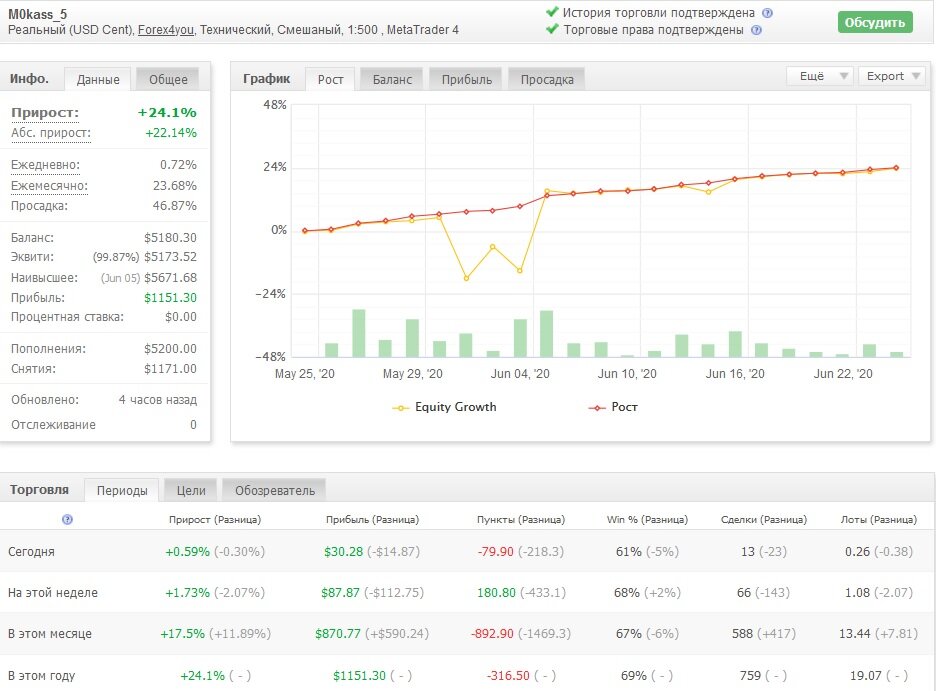The height and width of the screenshot is (691, 936).
Task: Click the 4 часов назад updated value
Action: [x=158, y=400]
